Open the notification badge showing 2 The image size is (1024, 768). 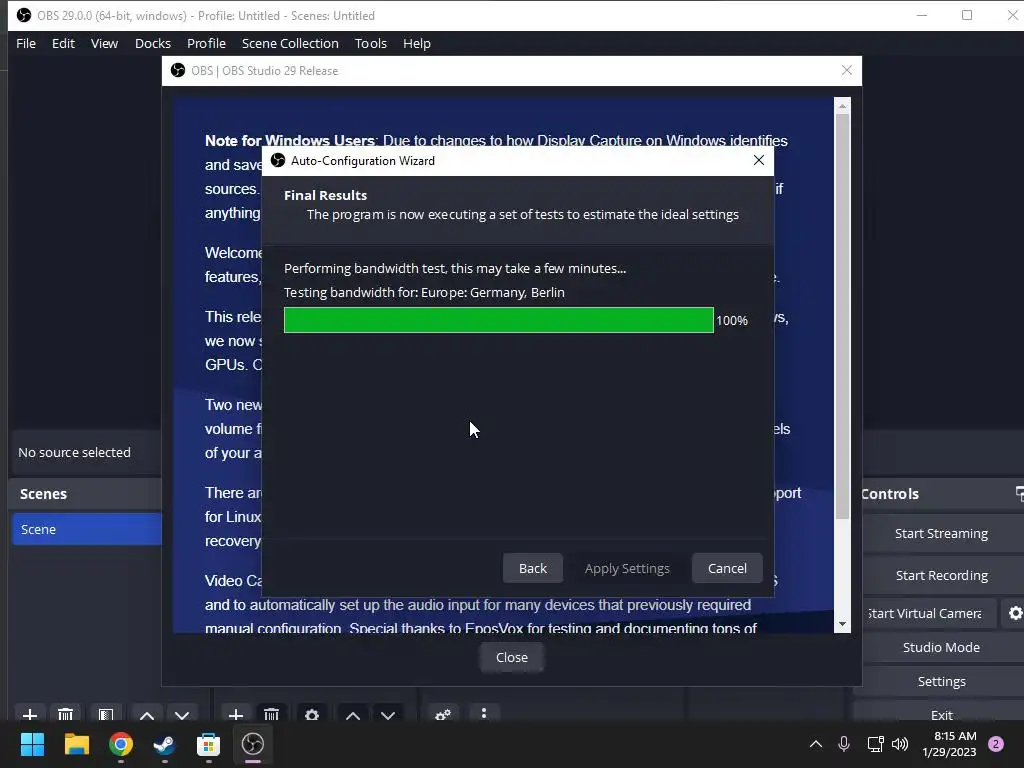point(996,744)
